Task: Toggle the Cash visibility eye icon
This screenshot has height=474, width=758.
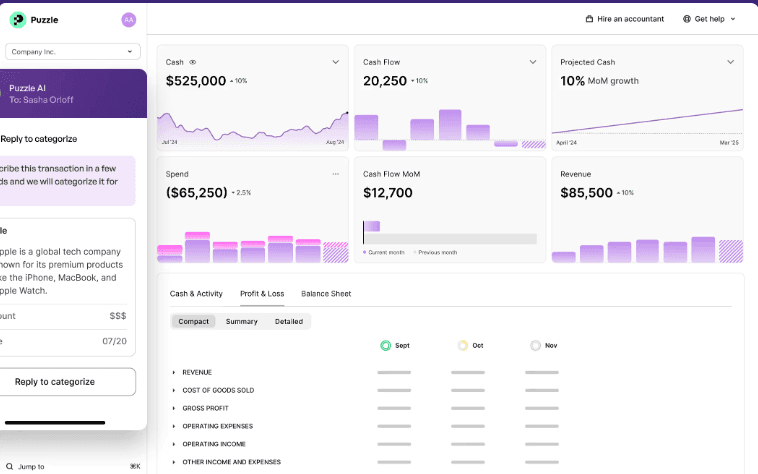Action: tap(193, 62)
